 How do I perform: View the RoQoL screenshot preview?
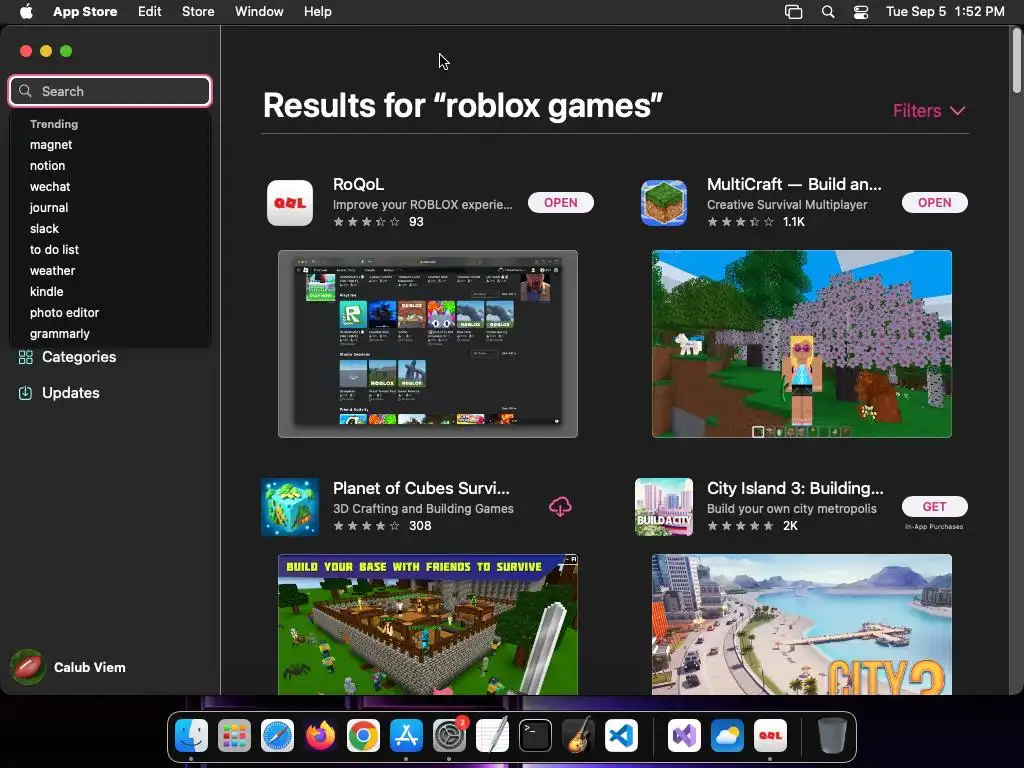(428, 344)
